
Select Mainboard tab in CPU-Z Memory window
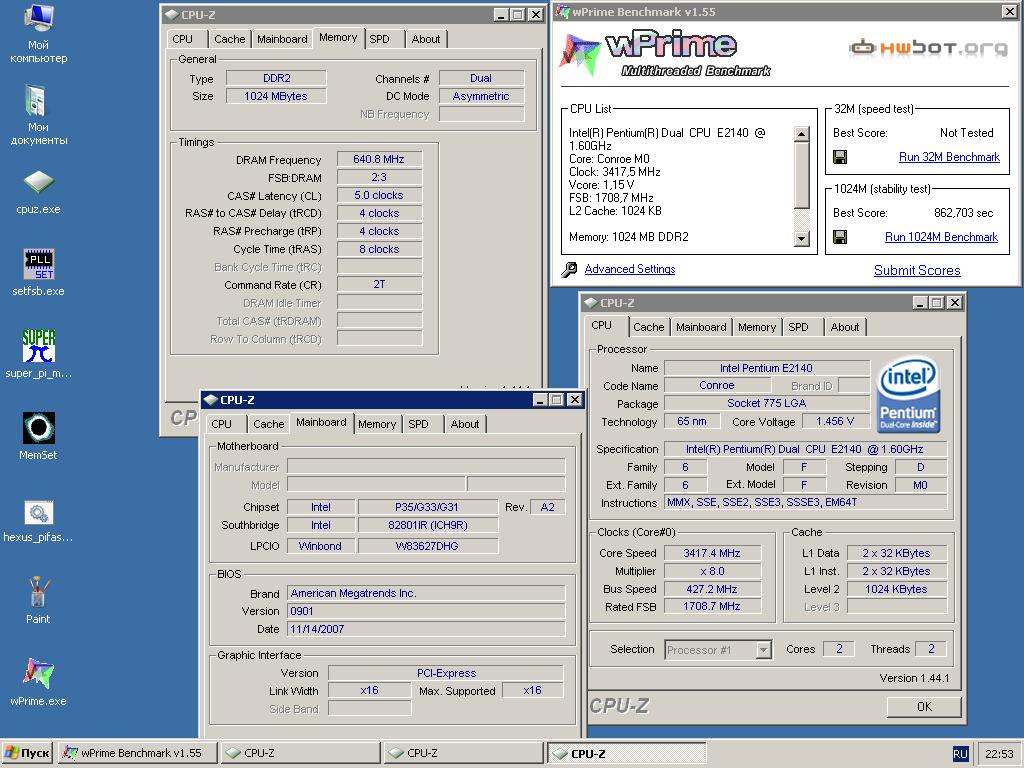pyautogui.click(x=282, y=39)
